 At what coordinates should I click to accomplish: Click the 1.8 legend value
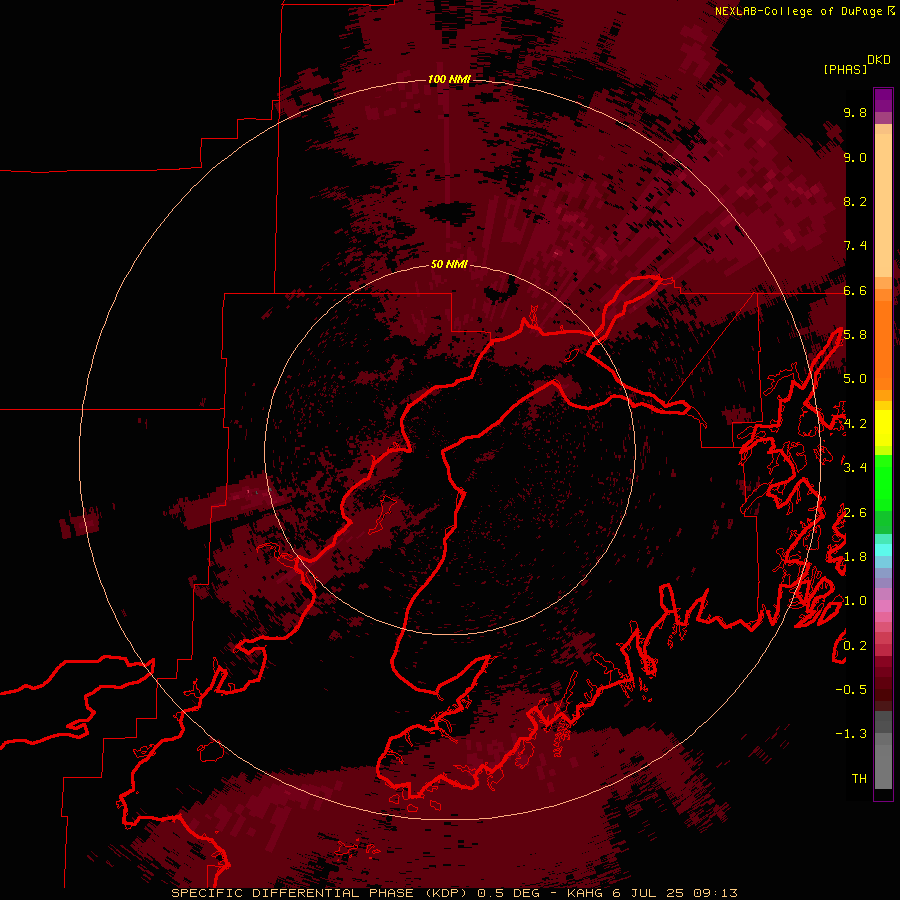click(855, 557)
